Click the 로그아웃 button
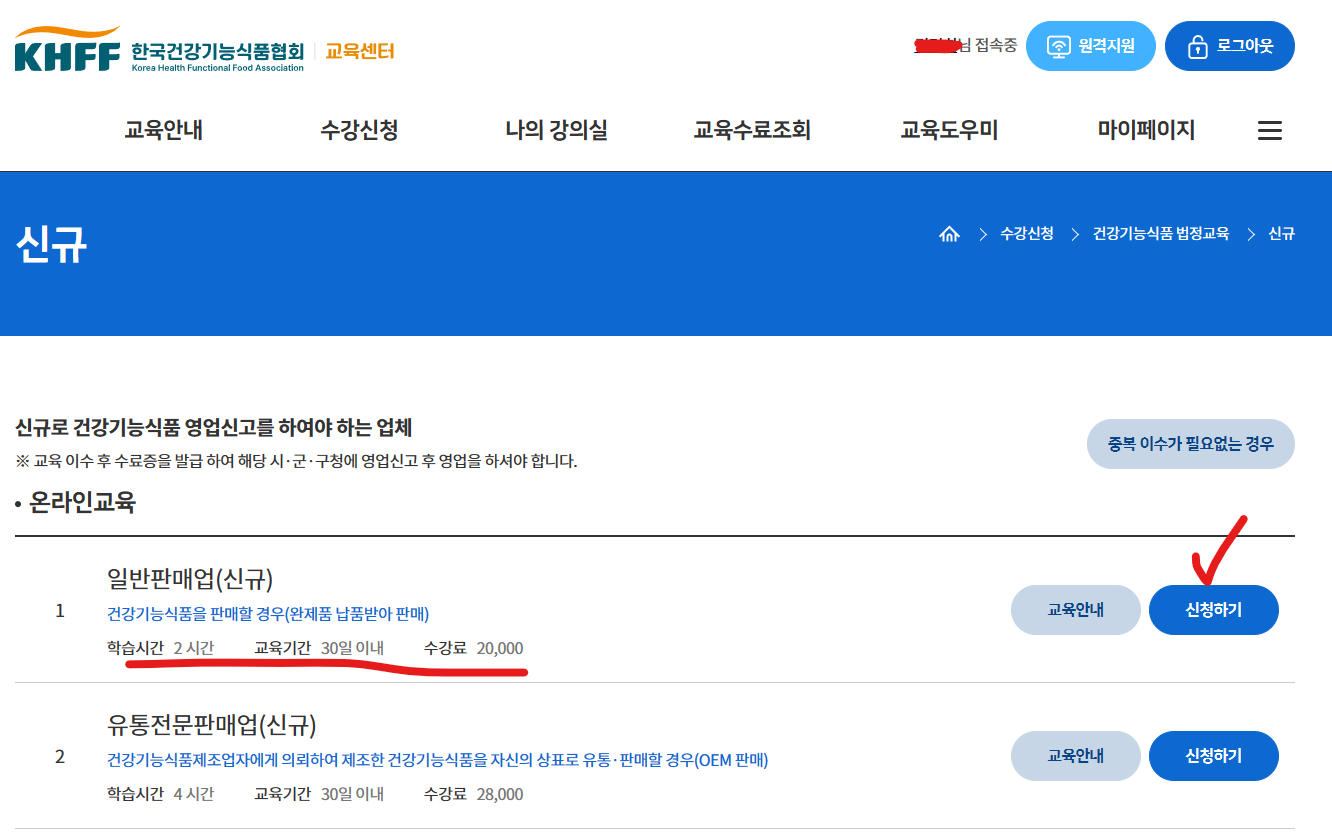 point(1230,45)
